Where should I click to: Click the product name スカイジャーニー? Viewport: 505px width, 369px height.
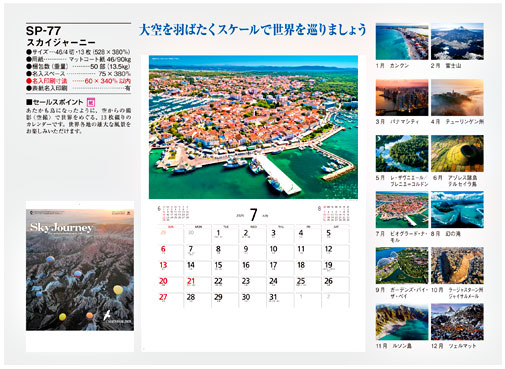click(x=61, y=43)
